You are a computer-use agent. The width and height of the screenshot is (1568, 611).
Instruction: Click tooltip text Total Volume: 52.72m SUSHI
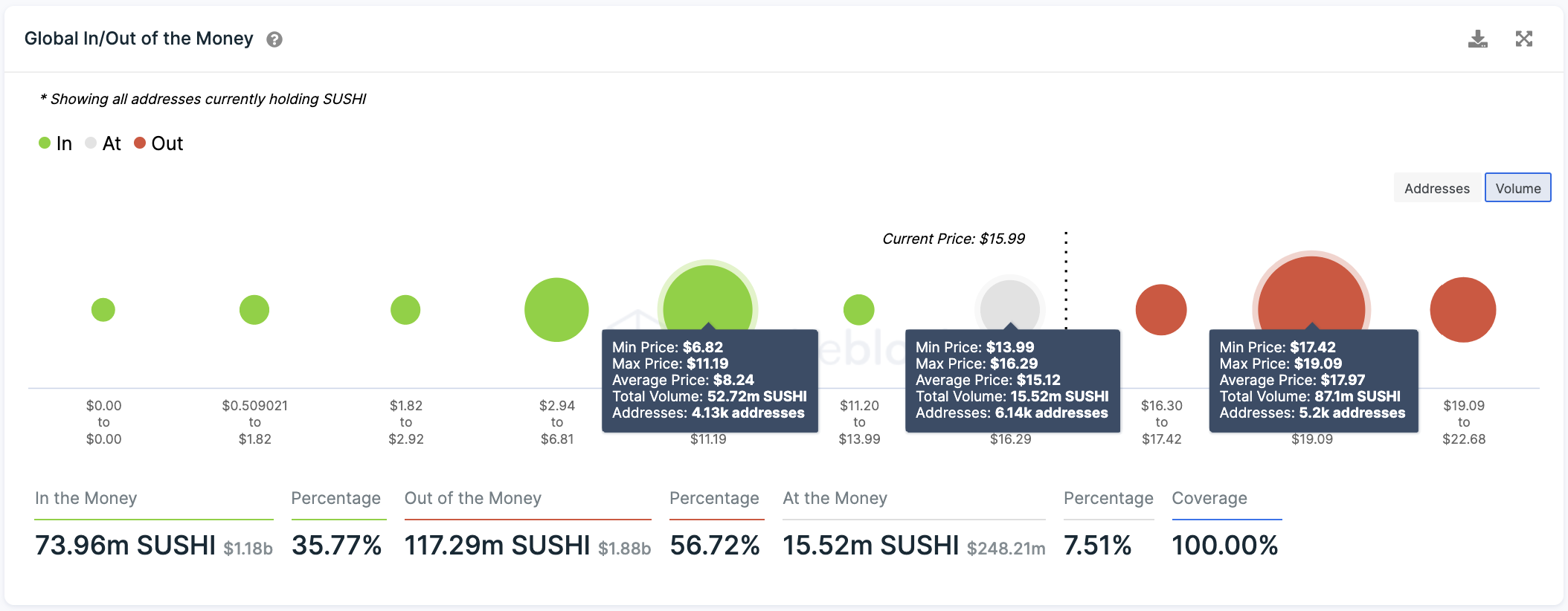click(710, 396)
